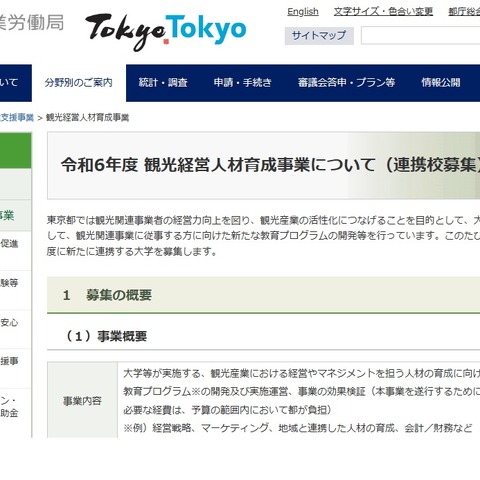Open 文字サイズ・色合い変更 link
Screen dimensions: 480x480
tap(383, 12)
